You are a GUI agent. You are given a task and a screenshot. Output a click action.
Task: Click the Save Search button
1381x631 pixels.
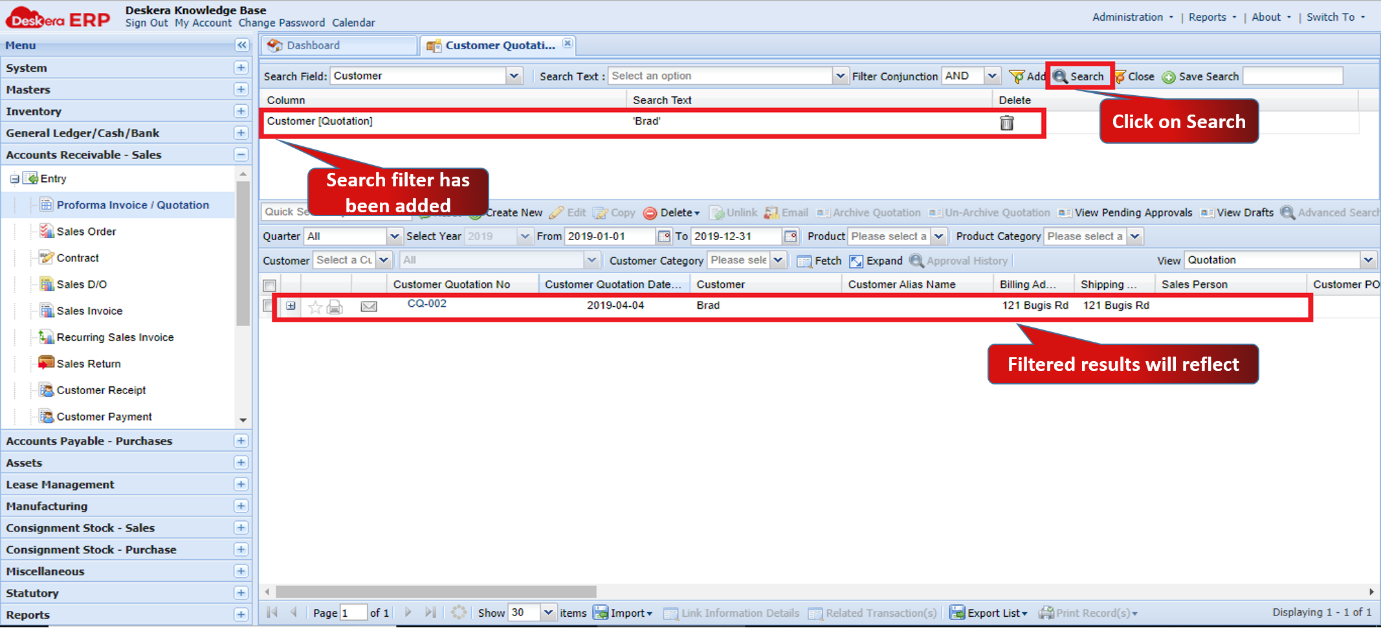click(1200, 76)
